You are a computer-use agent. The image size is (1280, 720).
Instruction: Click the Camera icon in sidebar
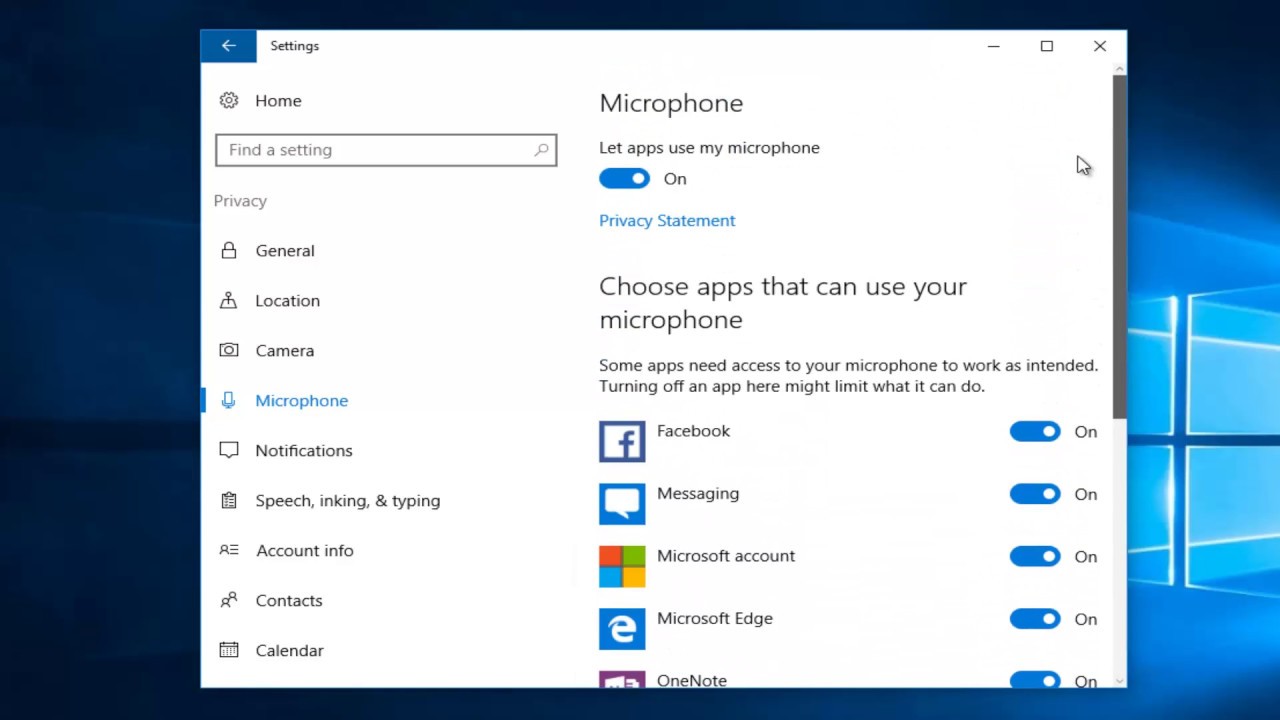229,350
